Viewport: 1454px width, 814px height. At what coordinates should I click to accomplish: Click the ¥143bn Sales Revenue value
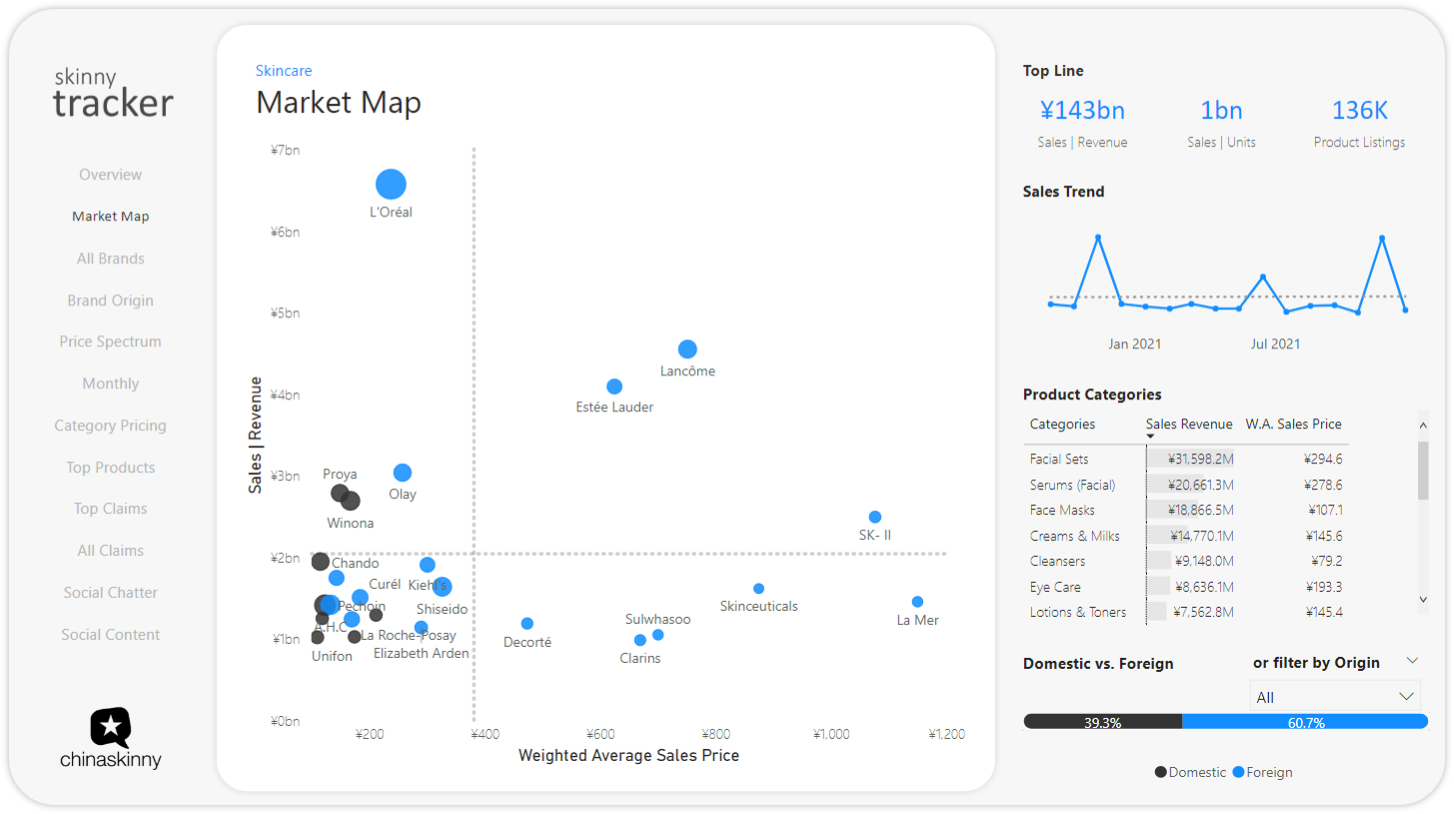[1082, 110]
